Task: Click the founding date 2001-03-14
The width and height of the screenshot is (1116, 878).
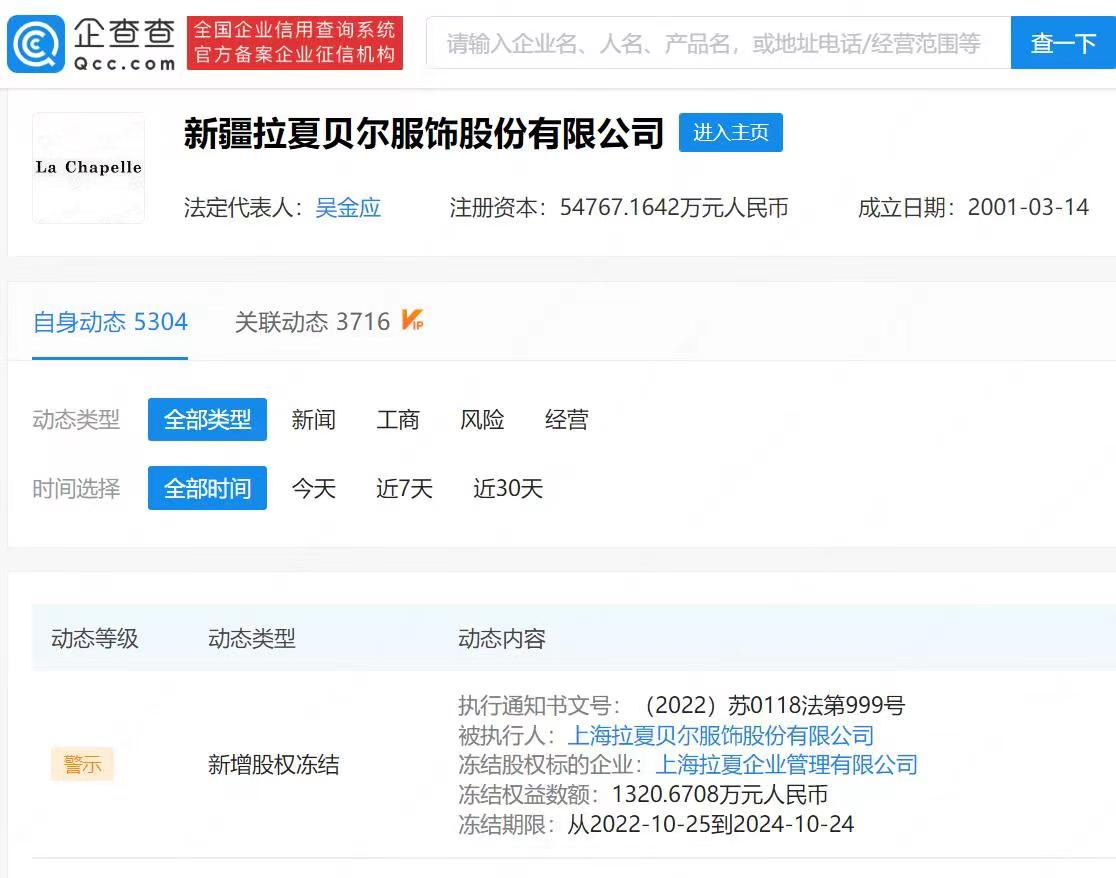Action: 1028,208
